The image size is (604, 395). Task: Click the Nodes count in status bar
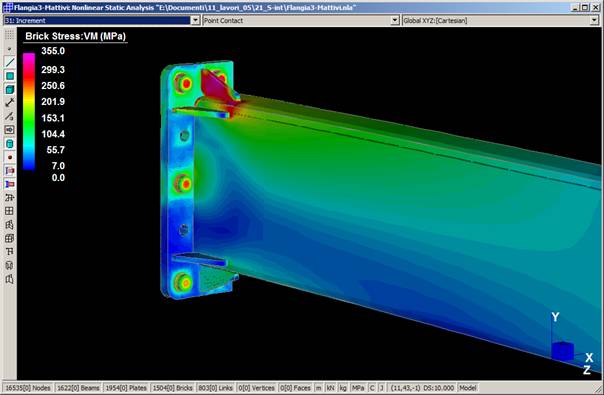tap(28, 388)
